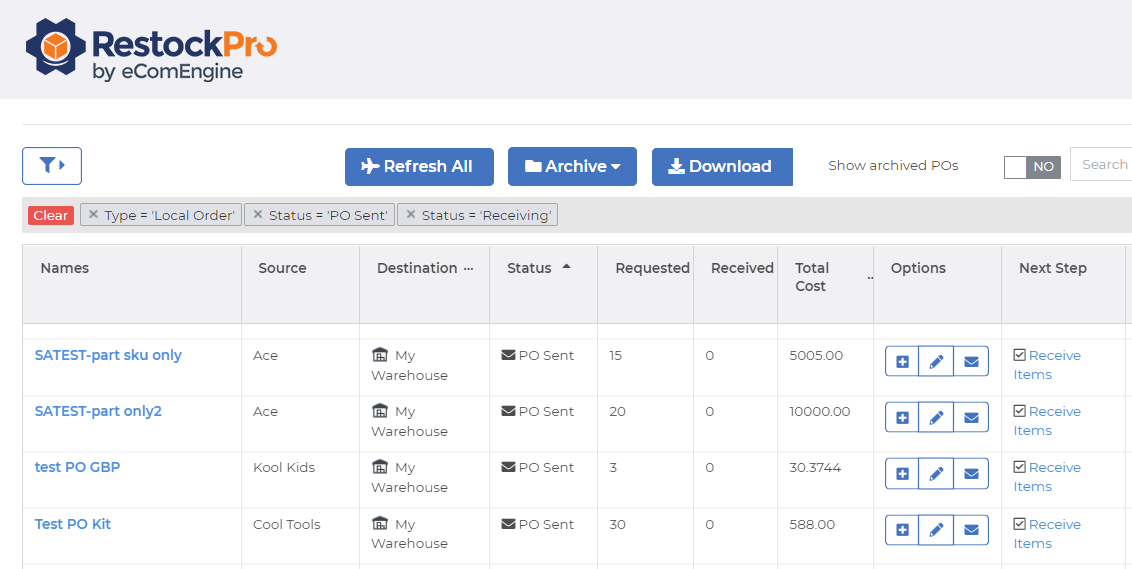Click the envelope icon for SATEST-part sku only
The image size is (1132, 569).
click(970, 362)
